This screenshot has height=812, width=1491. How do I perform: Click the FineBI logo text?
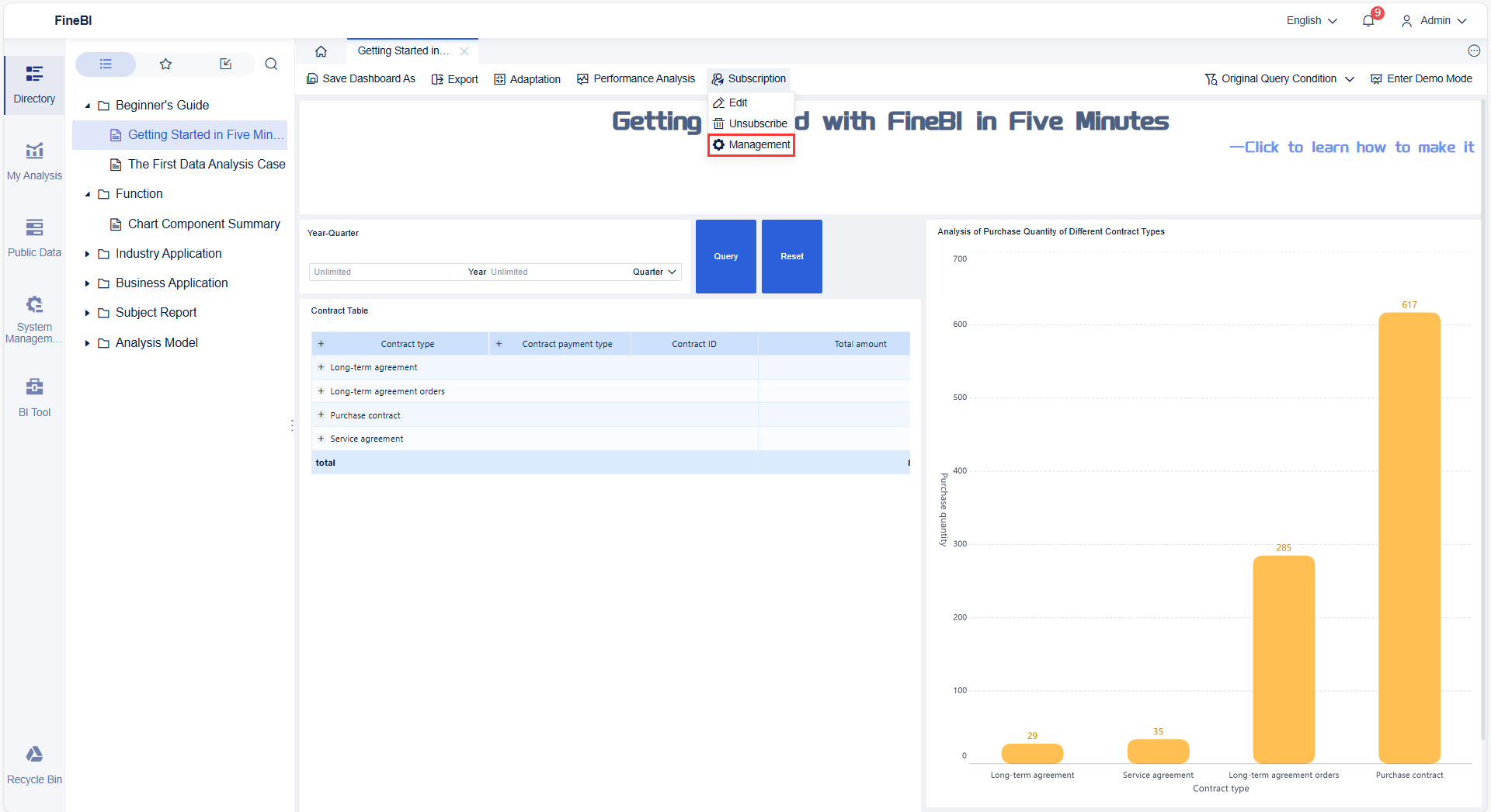pos(73,21)
